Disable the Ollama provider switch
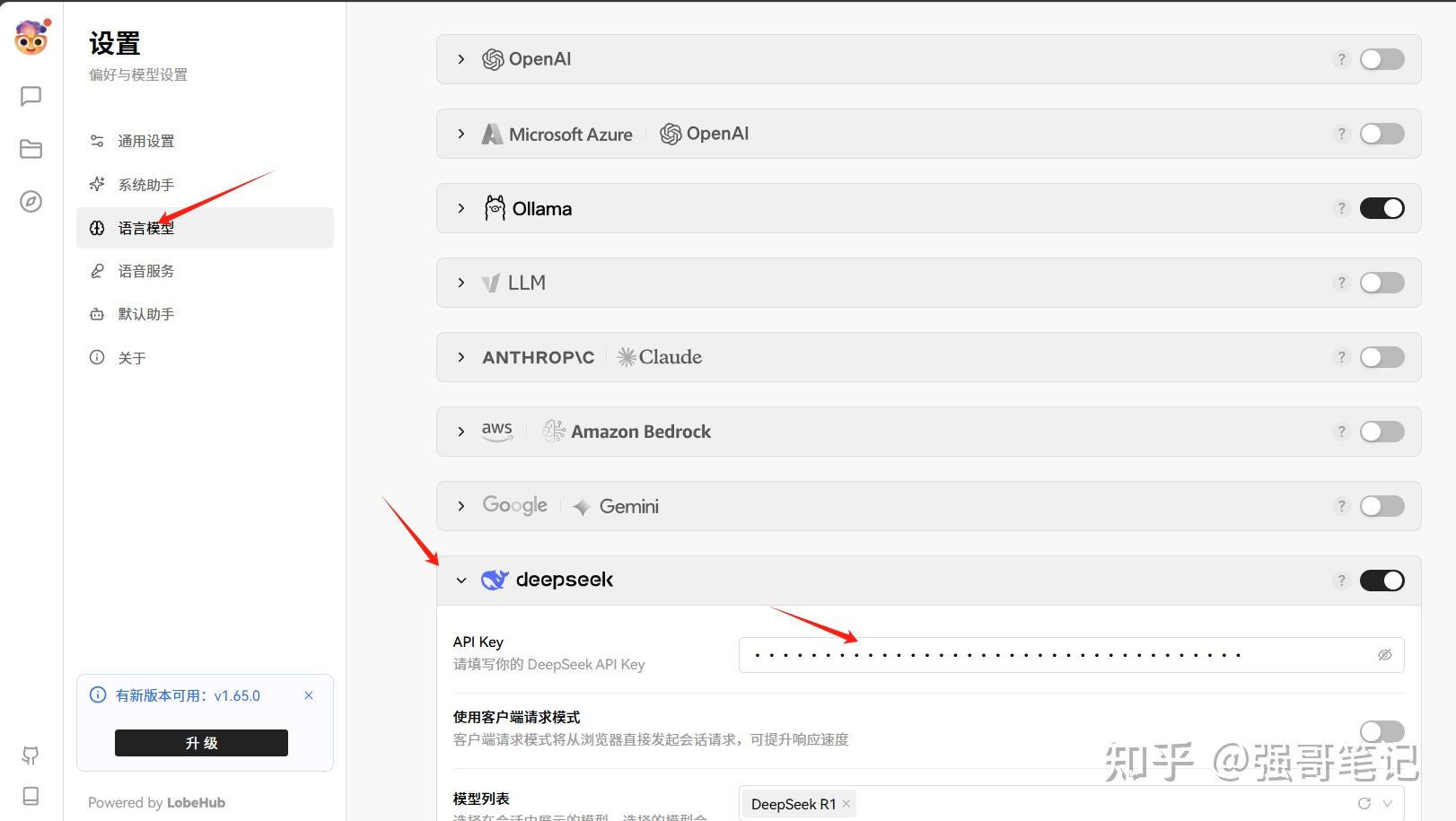This screenshot has width=1456, height=821. (x=1382, y=208)
